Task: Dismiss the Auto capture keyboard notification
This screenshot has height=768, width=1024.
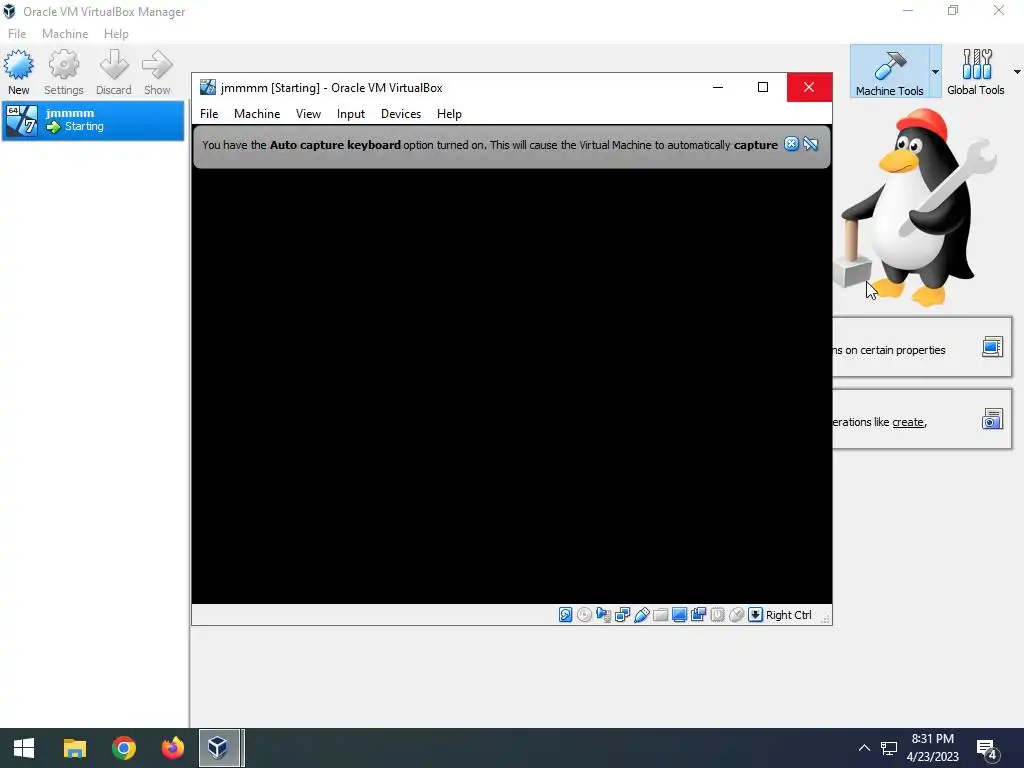Action: pyautogui.click(x=792, y=144)
